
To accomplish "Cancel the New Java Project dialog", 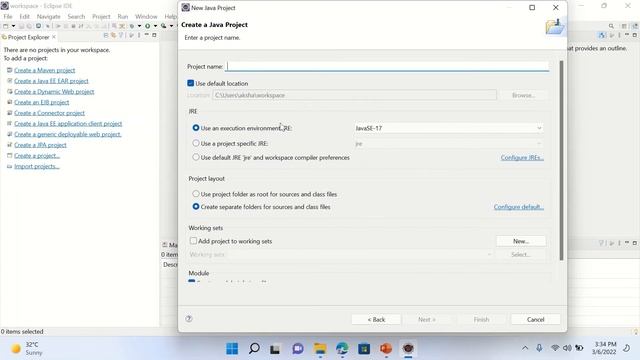I will [x=535, y=320].
